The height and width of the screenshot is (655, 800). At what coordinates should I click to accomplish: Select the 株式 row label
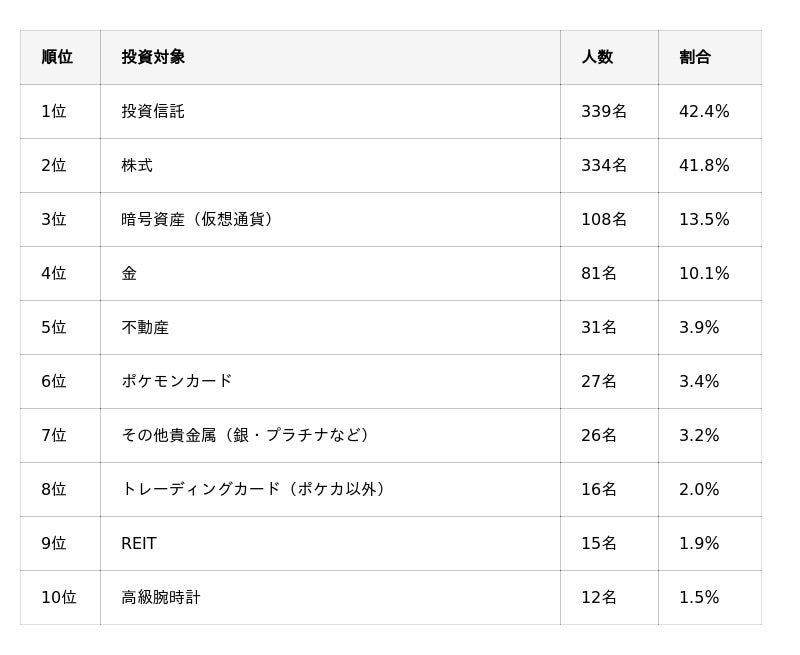[x=137, y=165]
